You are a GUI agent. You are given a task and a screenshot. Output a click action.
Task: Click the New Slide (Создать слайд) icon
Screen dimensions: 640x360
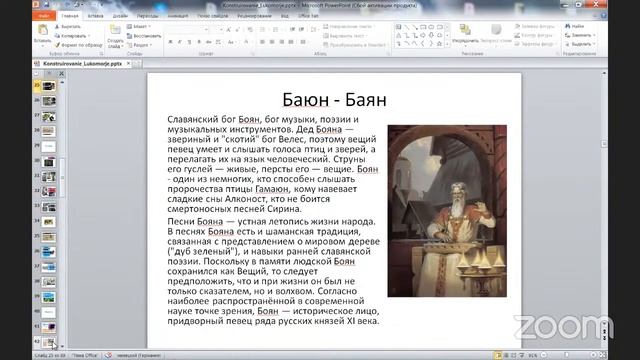115,30
